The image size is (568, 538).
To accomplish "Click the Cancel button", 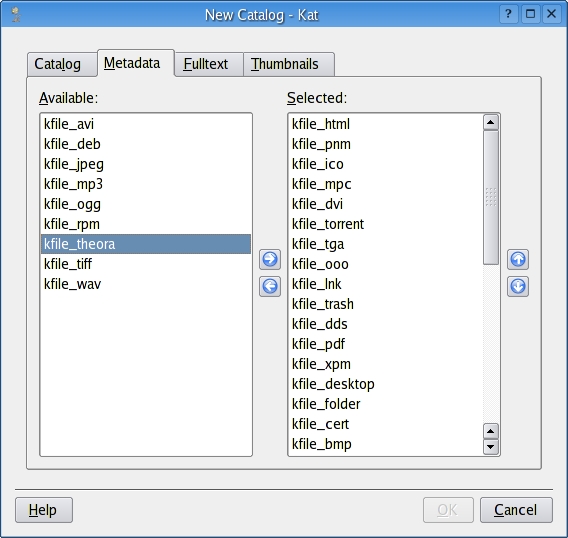I will point(516,510).
